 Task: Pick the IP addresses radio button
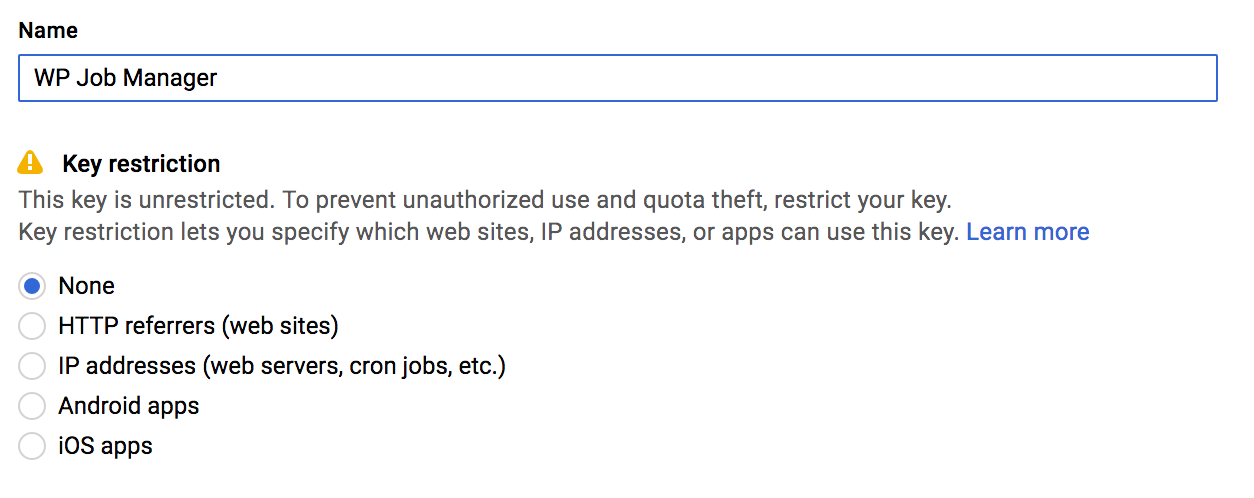tap(32, 366)
